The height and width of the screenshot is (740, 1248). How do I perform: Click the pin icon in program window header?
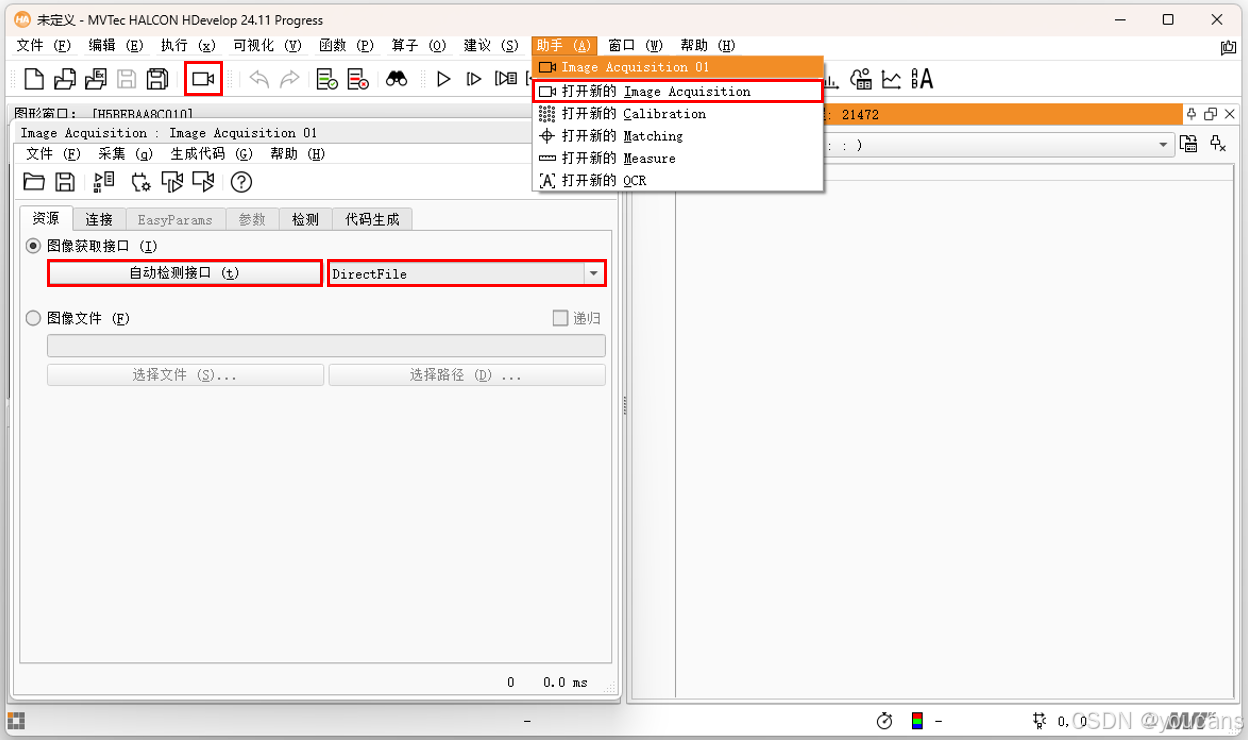pyautogui.click(x=1192, y=114)
